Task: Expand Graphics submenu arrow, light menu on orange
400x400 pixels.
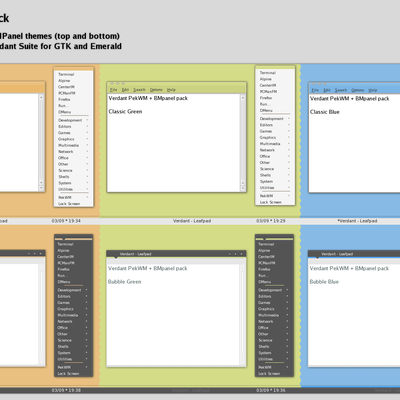Action: pyautogui.click(x=87, y=139)
